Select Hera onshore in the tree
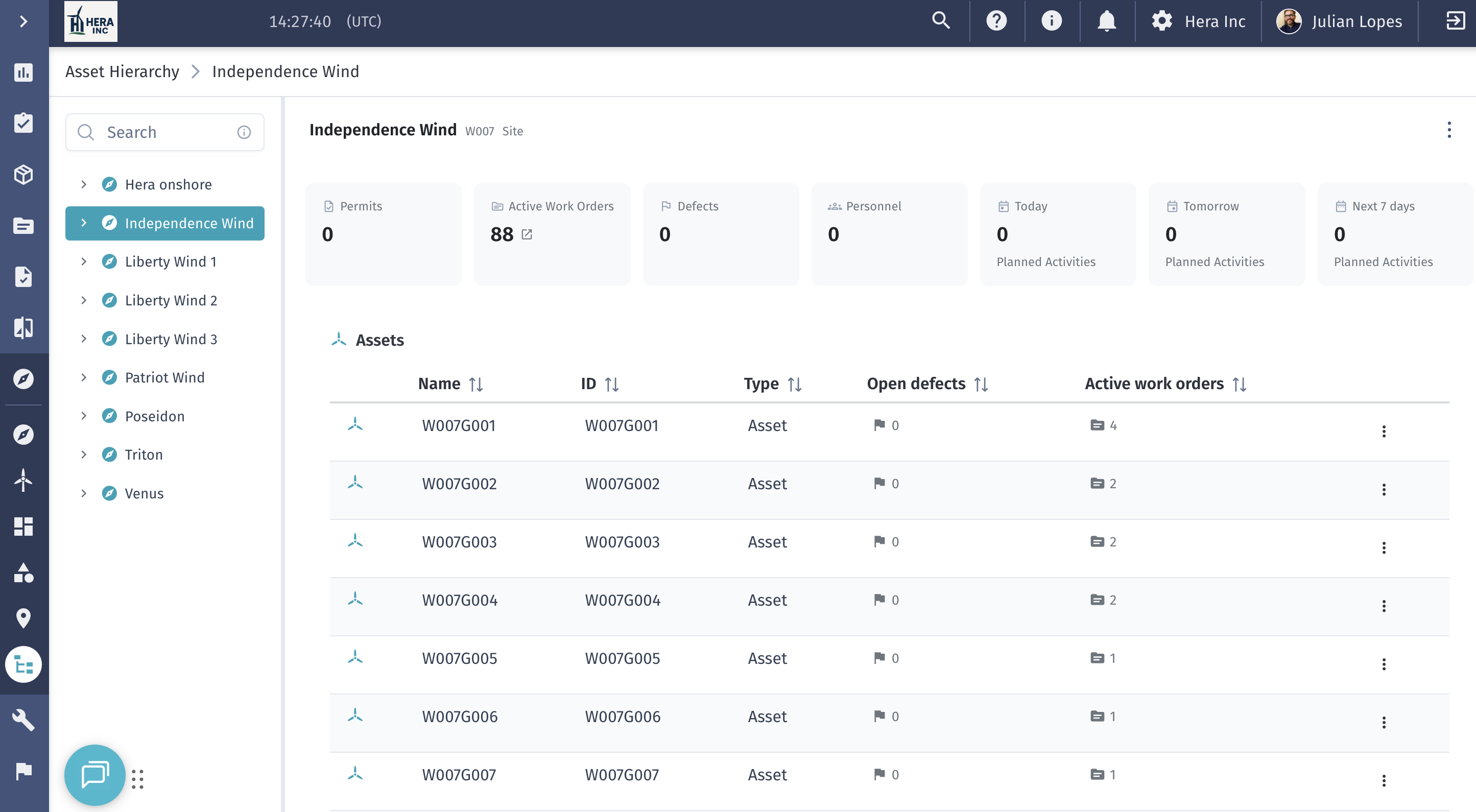Viewport: 1476px width, 812px height. point(169,184)
